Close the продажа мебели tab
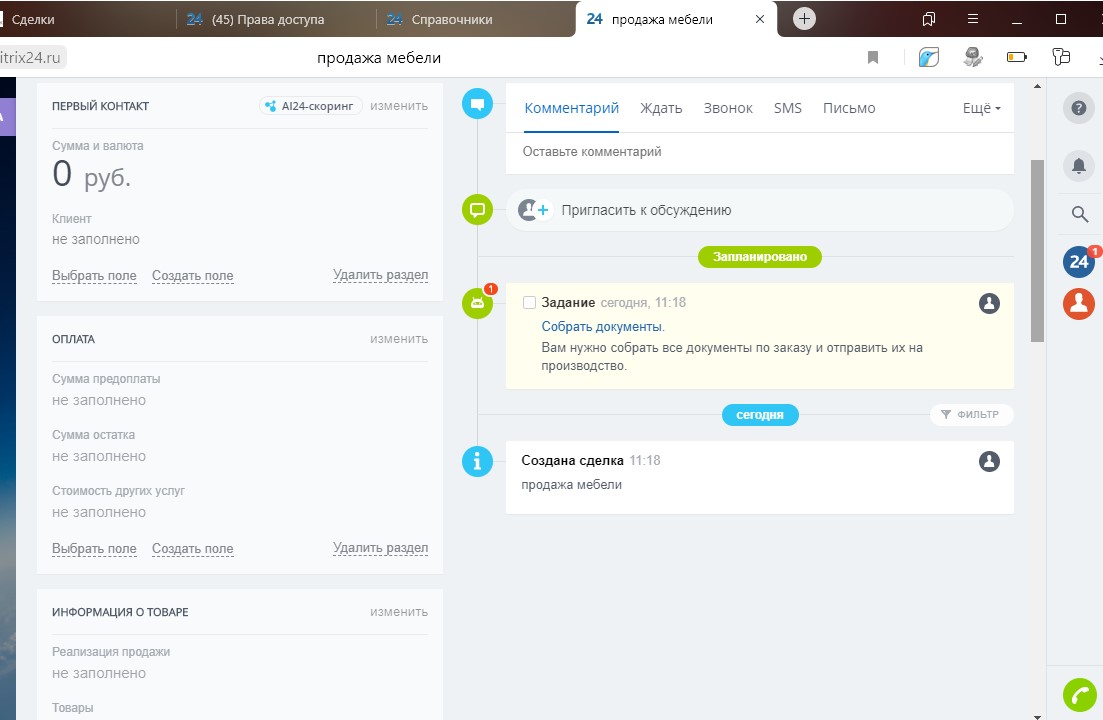 coord(760,20)
